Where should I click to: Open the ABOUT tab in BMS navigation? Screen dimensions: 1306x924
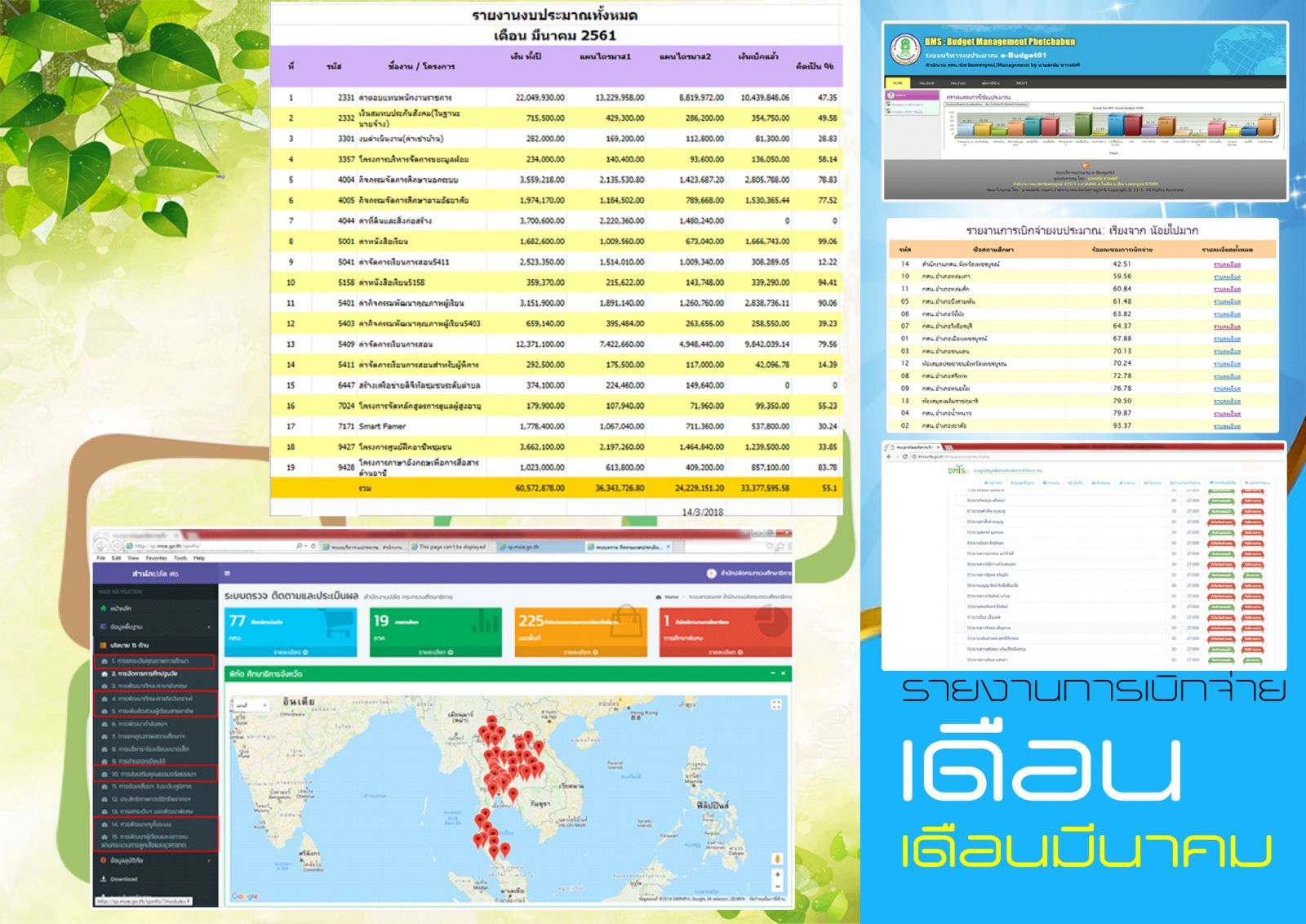[x=1021, y=83]
